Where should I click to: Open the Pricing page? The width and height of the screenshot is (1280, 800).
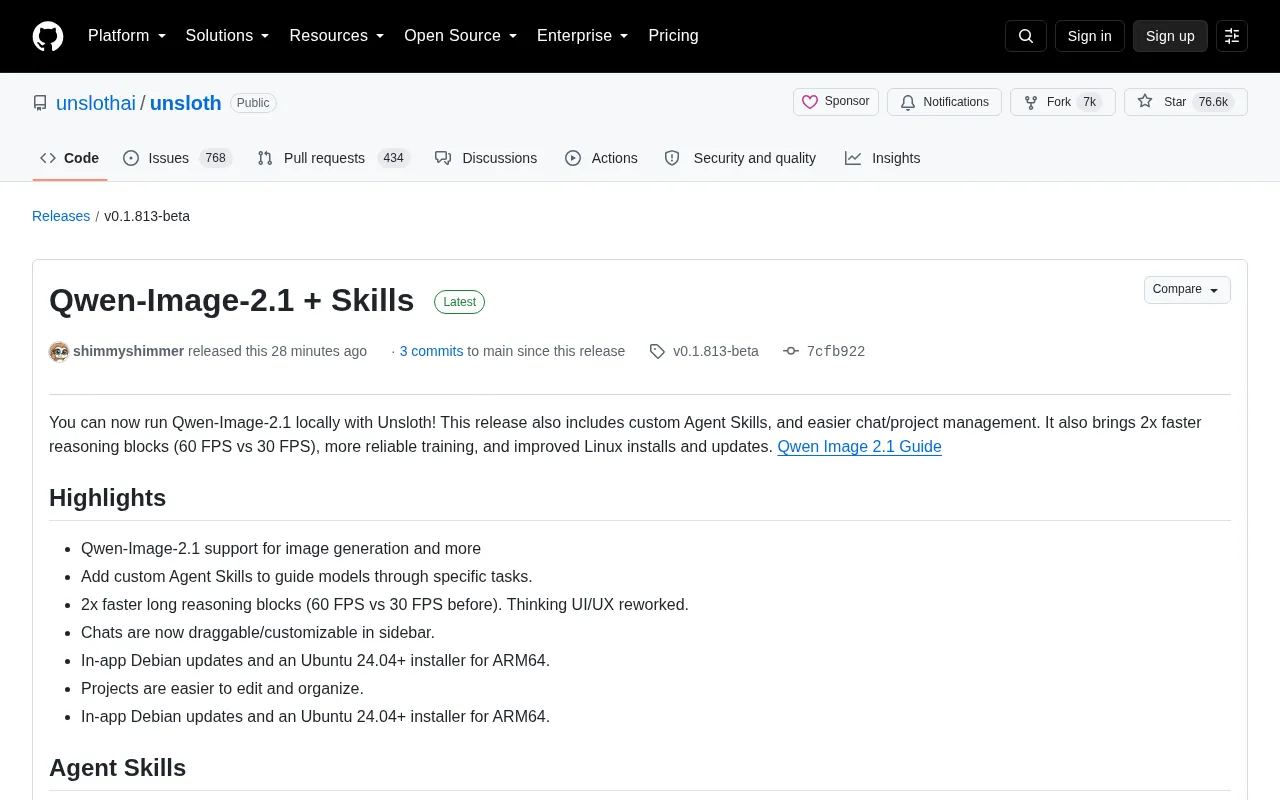pyautogui.click(x=673, y=36)
